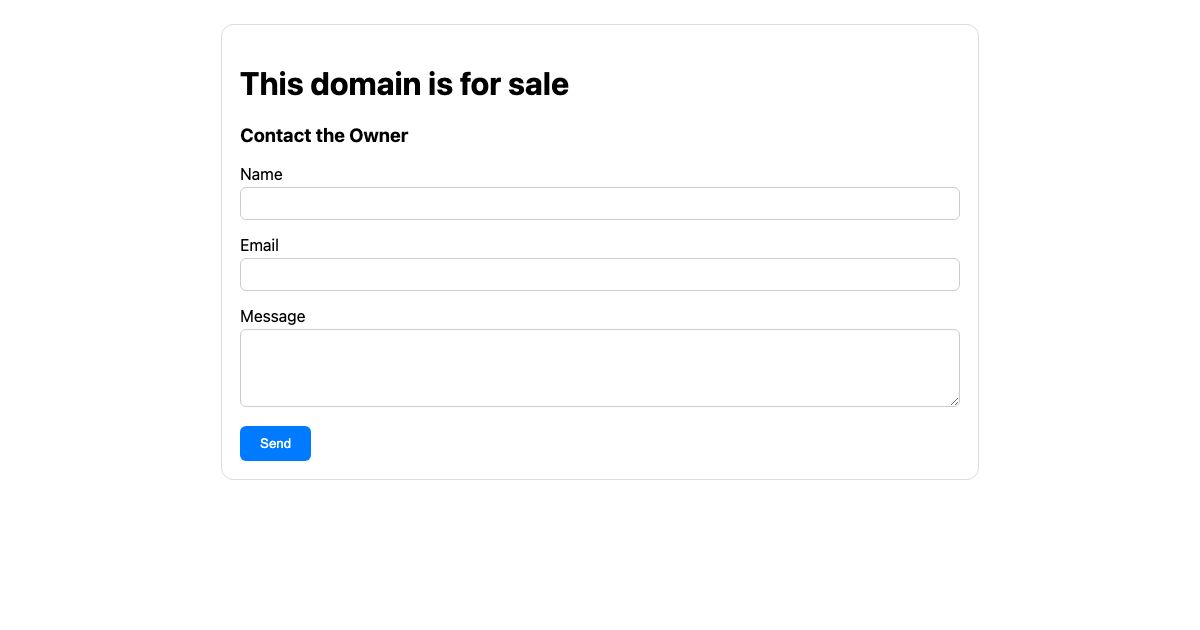Click the word 'This' in the heading

tap(271, 84)
